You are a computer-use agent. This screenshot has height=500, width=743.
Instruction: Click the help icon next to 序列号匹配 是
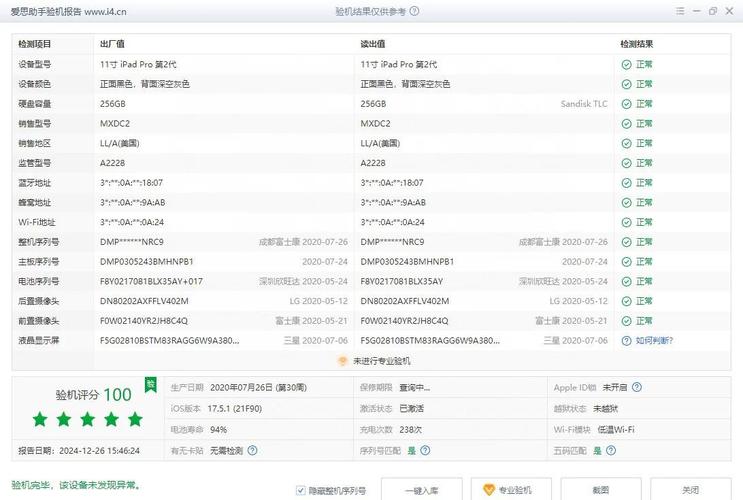pos(426,450)
